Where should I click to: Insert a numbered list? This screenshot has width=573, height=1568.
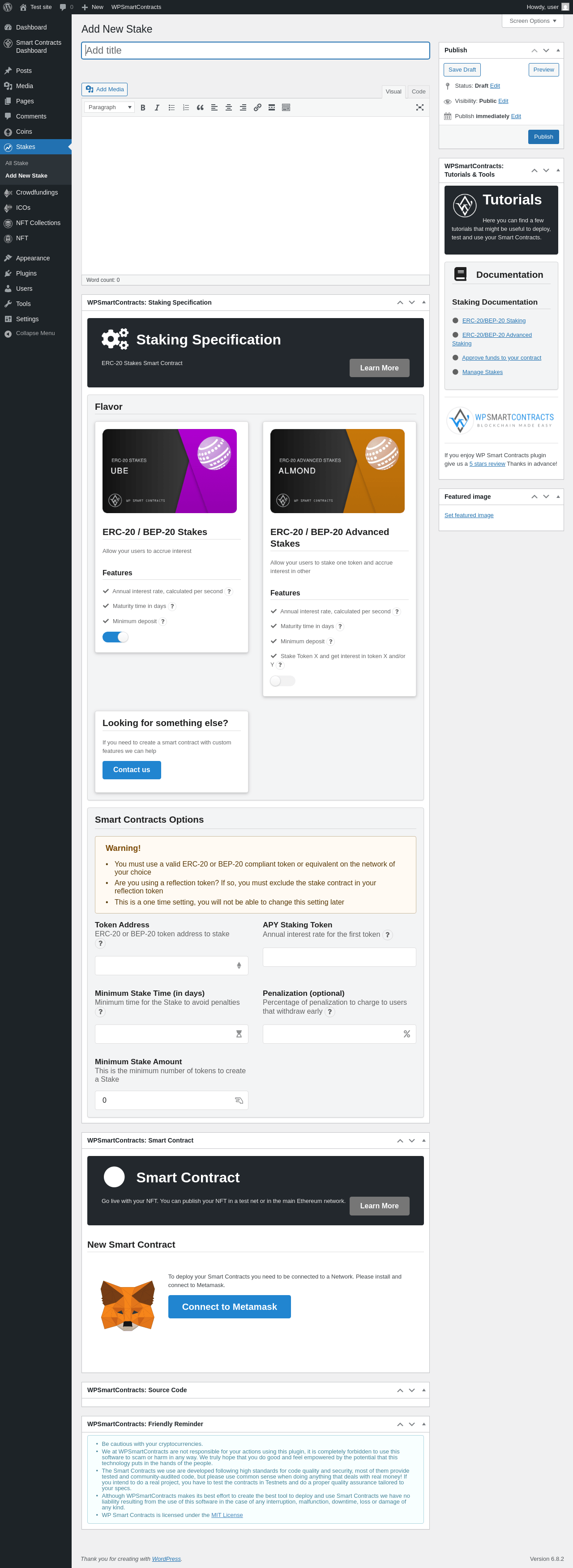tap(186, 107)
